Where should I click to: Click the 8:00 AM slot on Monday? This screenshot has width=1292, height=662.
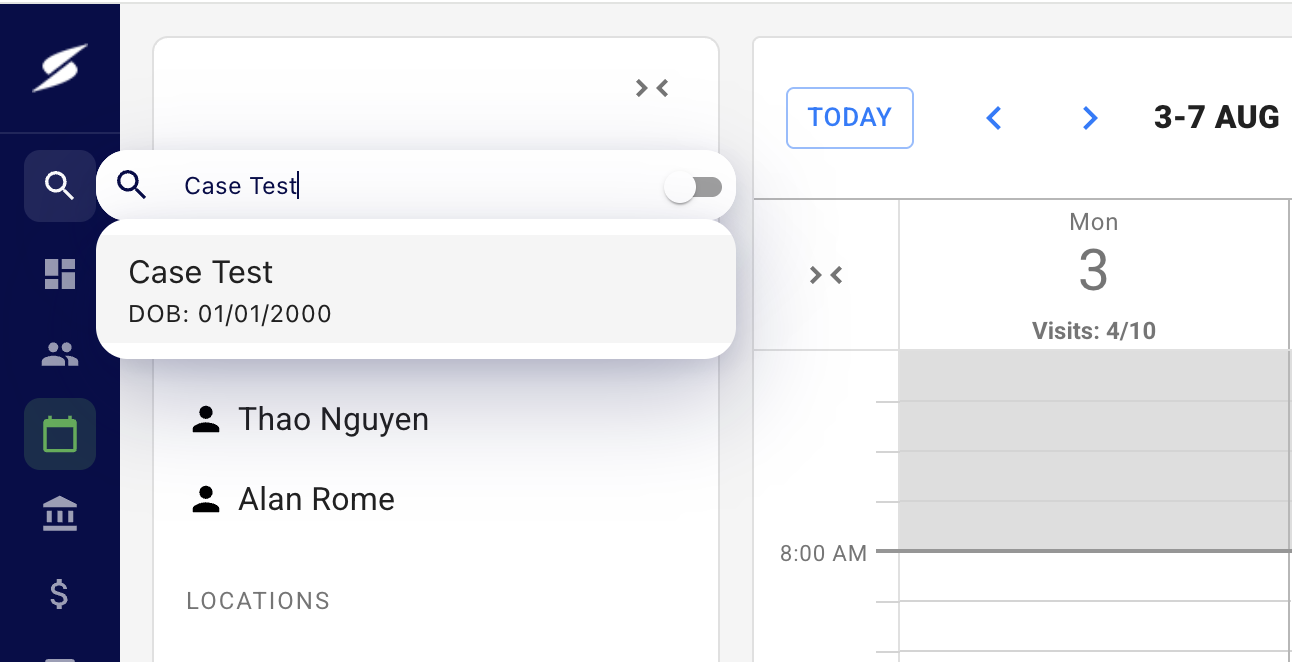[x=1094, y=576]
